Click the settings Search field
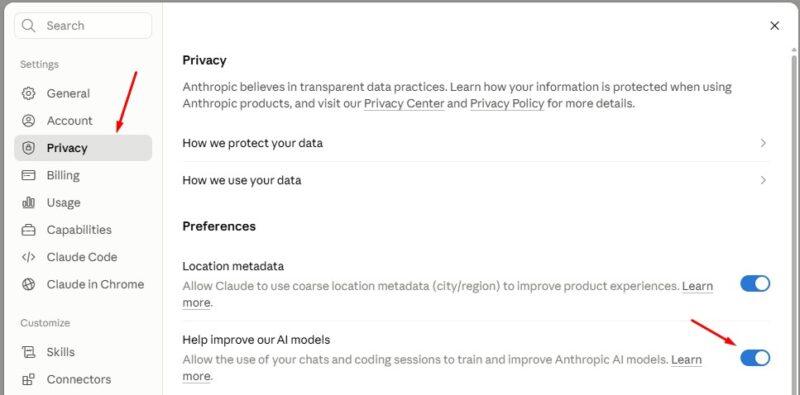The image size is (800, 395). click(83, 26)
